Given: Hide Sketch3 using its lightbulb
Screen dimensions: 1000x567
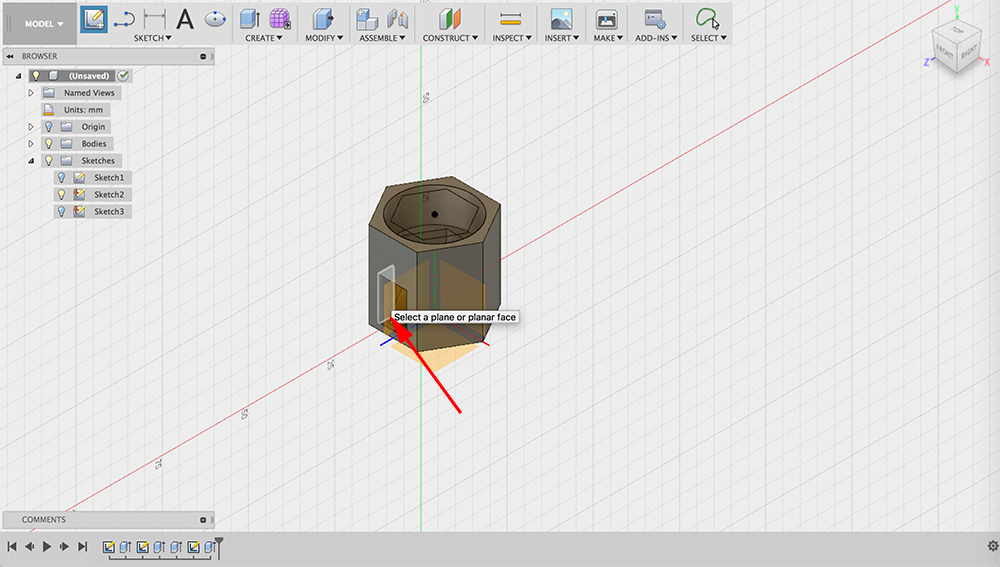Looking at the screenshot, I should click(61, 211).
